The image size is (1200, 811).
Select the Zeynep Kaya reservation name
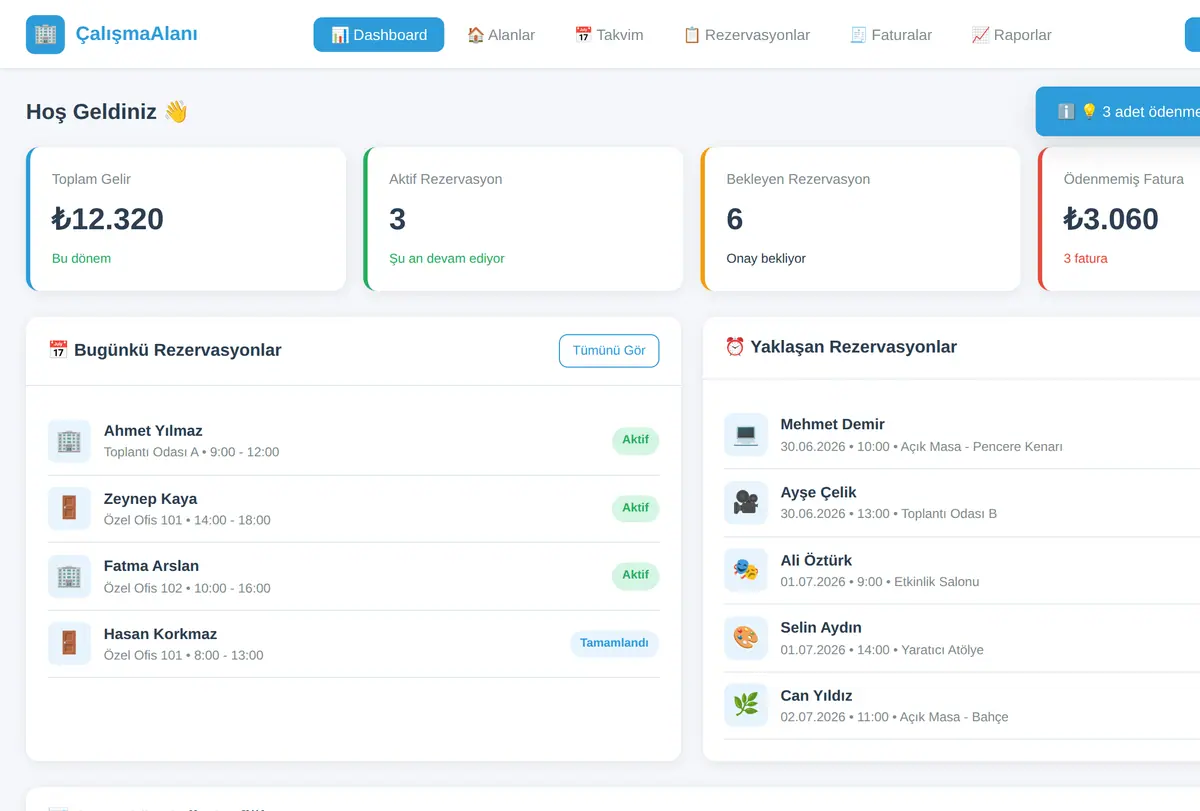tap(151, 499)
